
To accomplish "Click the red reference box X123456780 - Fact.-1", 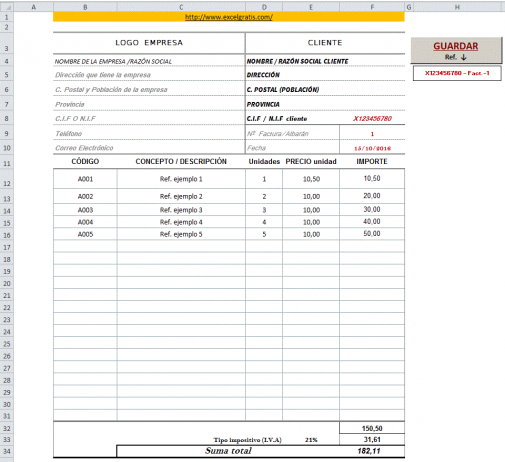I will [x=457, y=73].
